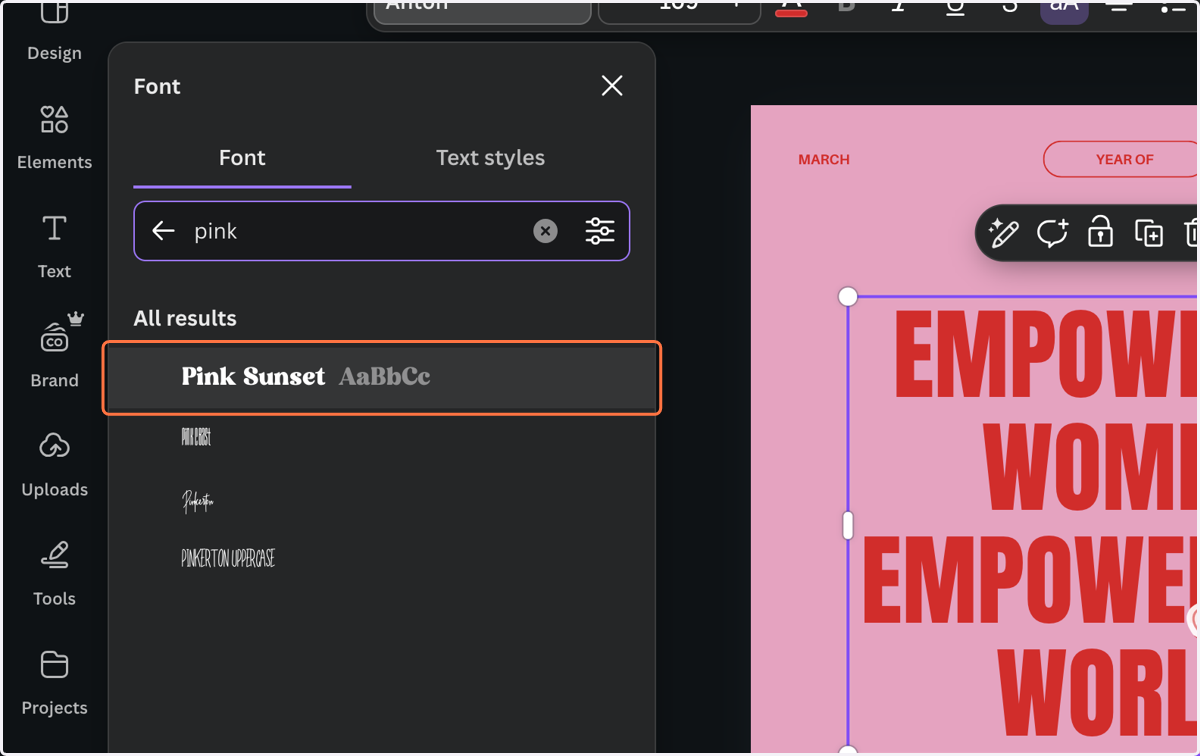Open the Projects sidebar panel
Screen dimensions: 1200x756
click(54, 683)
